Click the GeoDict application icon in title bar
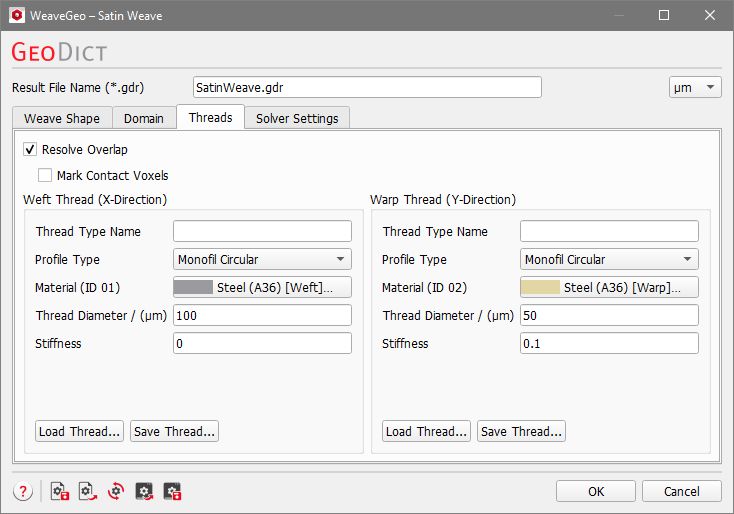The height and width of the screenshot is (514, 734). (x=17, y=15)
